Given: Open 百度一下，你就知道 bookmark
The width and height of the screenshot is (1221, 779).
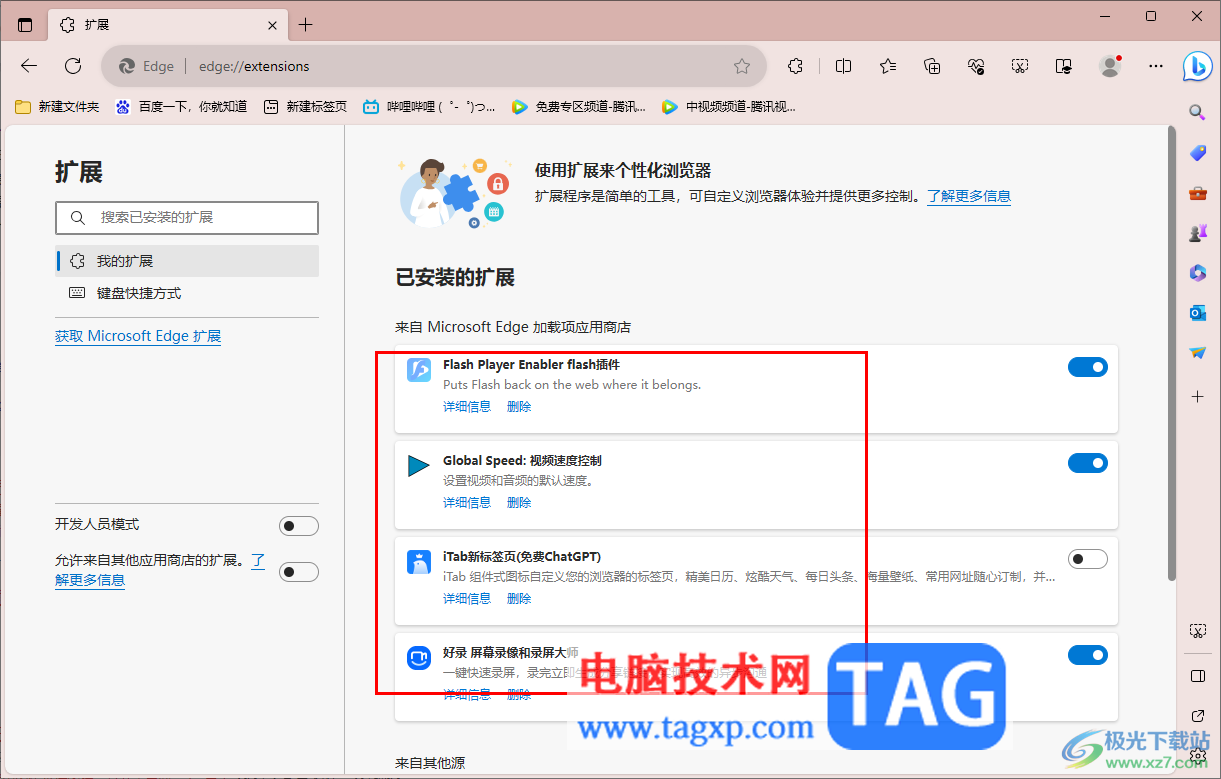Looking at the screenshot, I should [x=181, y=106].
